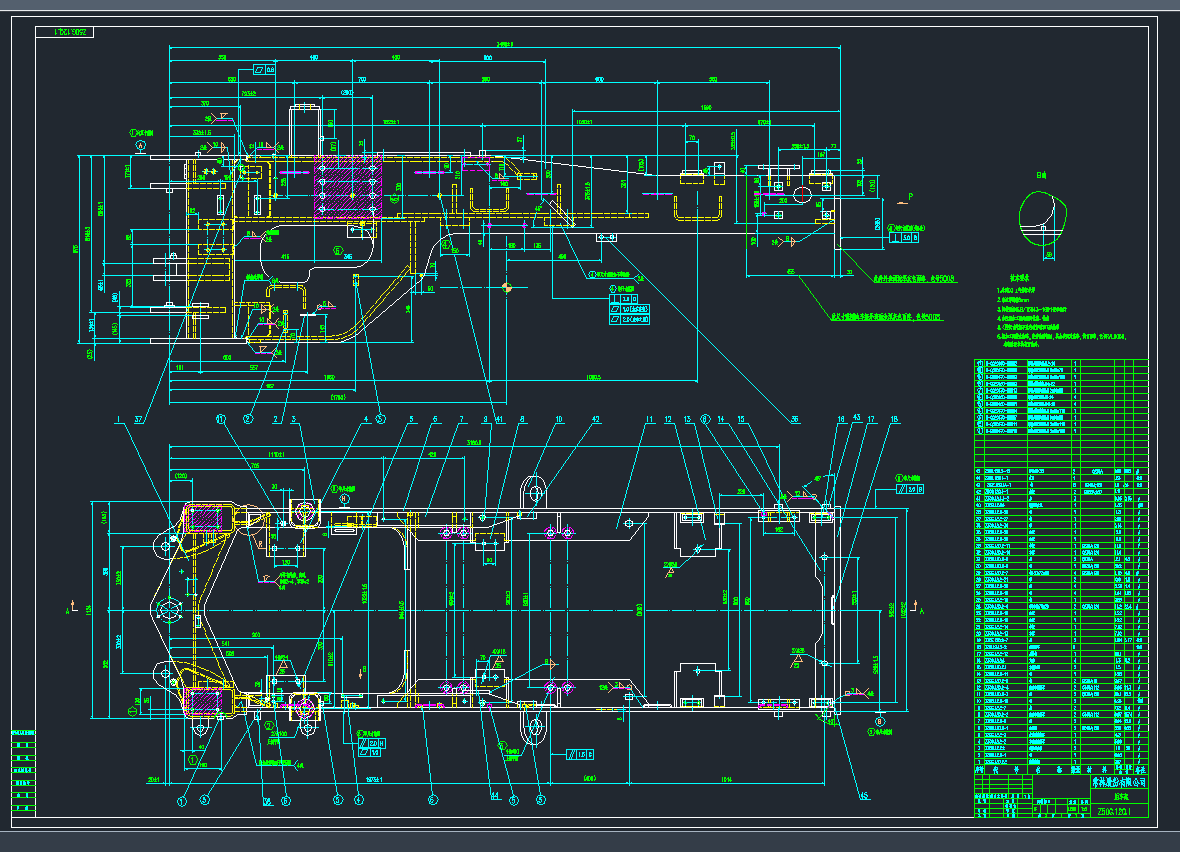Pick part callout number 45 at bottom right
Screen dimensions: 1180x852
click(x=864, y=797)
